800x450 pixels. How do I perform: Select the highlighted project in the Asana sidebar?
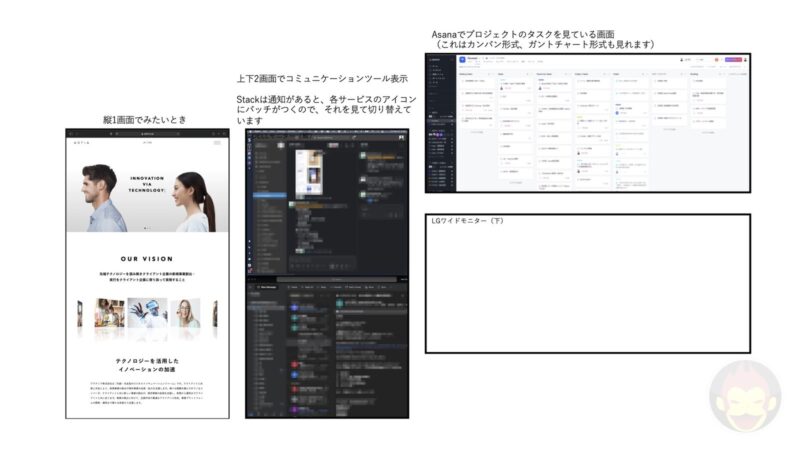(x=441, y=121)
